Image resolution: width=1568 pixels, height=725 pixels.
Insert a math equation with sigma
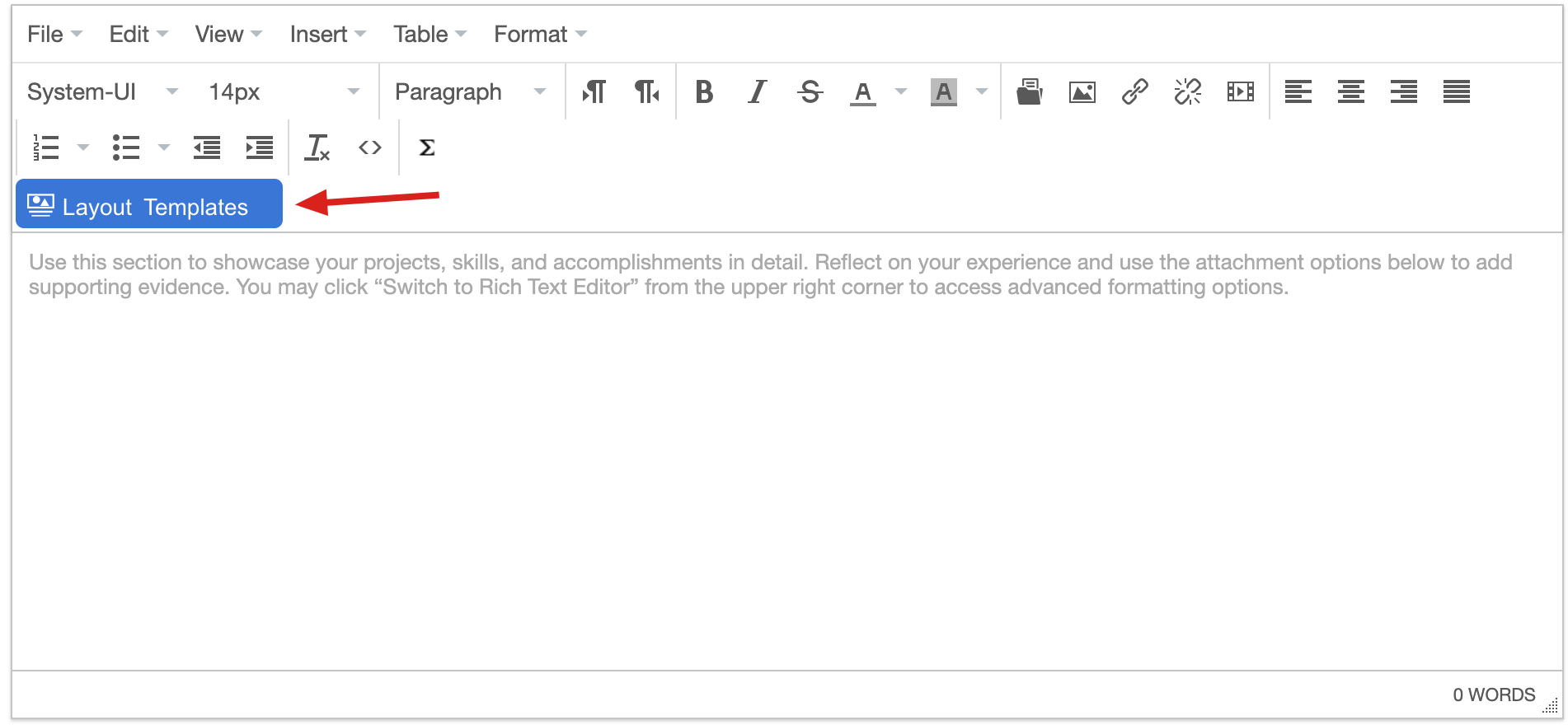click(427, 147)
